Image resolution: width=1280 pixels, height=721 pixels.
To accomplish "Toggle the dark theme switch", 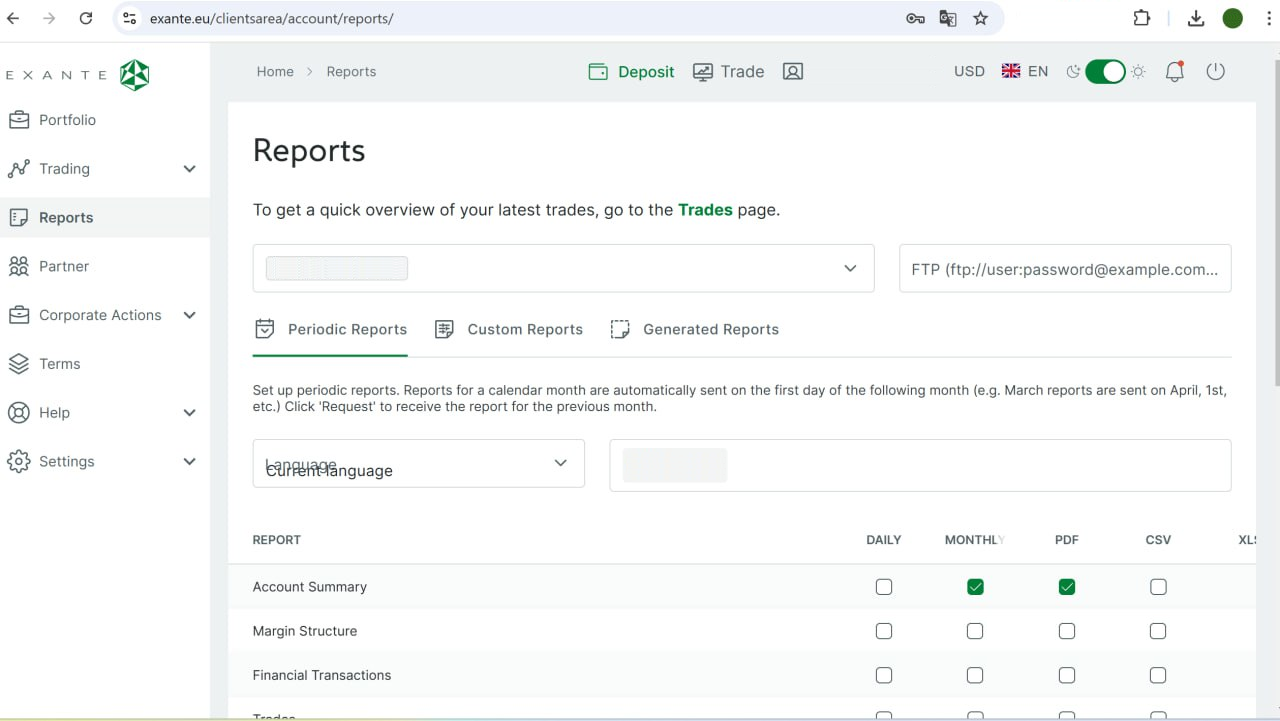I will point(1106,71).
